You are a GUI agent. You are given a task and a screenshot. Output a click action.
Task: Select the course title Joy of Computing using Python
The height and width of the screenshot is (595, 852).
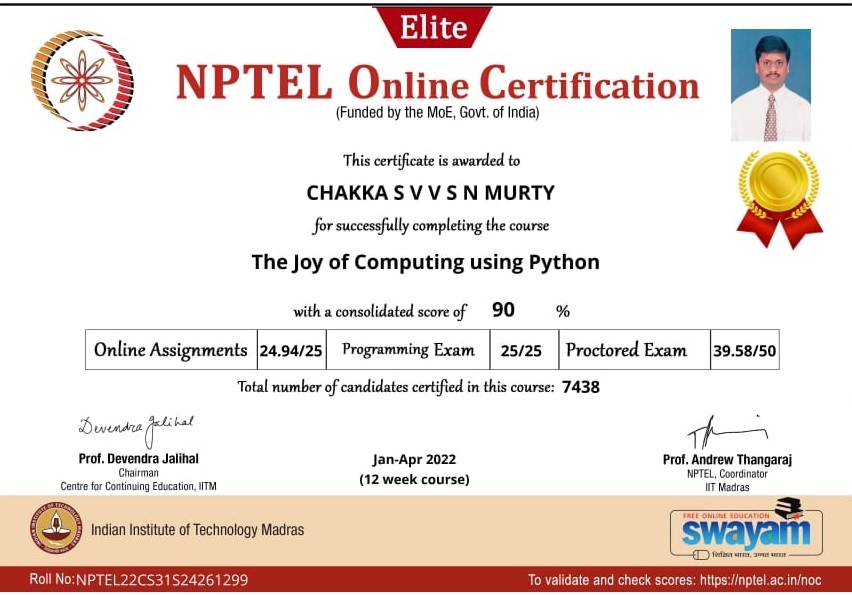425,263
